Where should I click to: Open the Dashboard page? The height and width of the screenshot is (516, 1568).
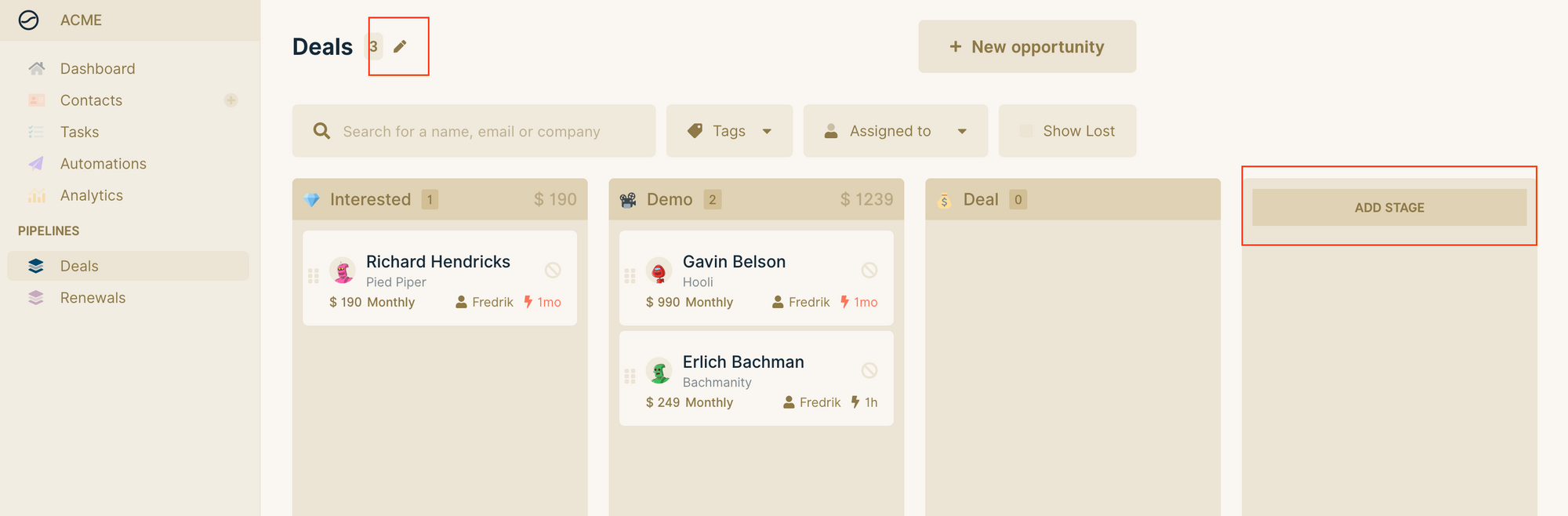97,68
